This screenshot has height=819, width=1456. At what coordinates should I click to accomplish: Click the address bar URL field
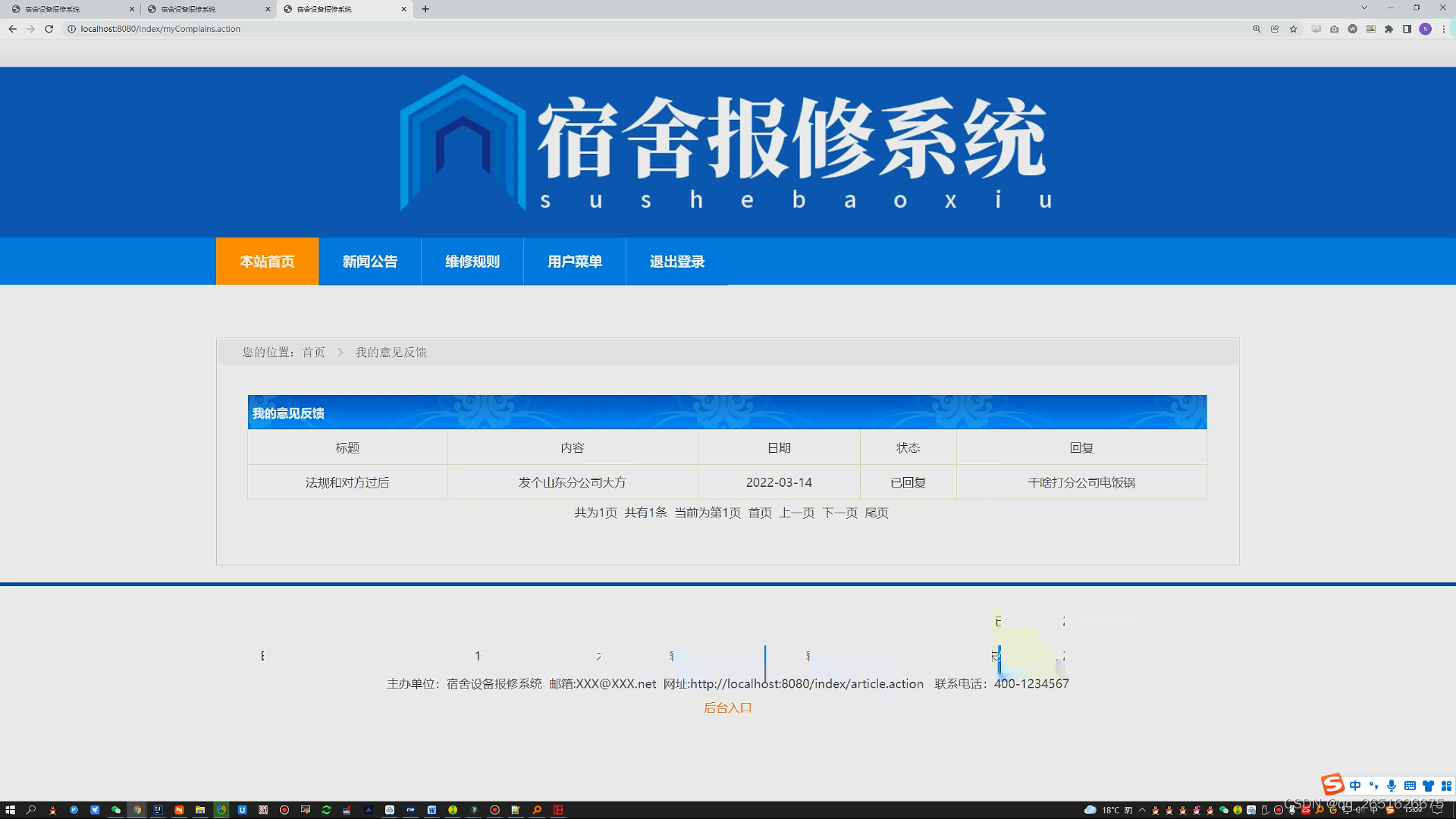[455, 29]
